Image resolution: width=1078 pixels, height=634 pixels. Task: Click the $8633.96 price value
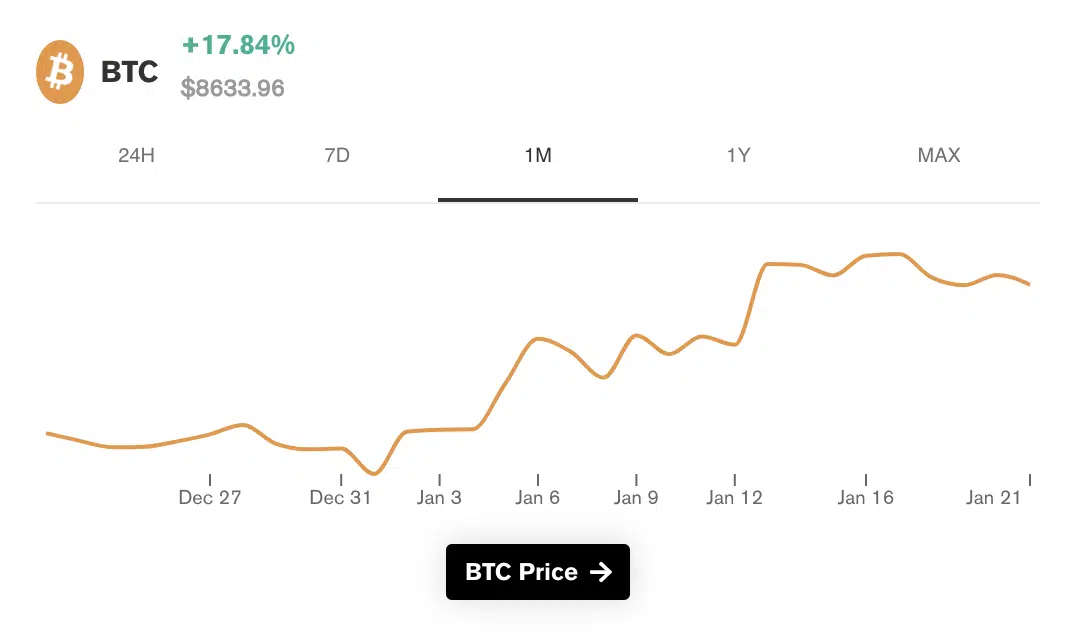(232, 88)
